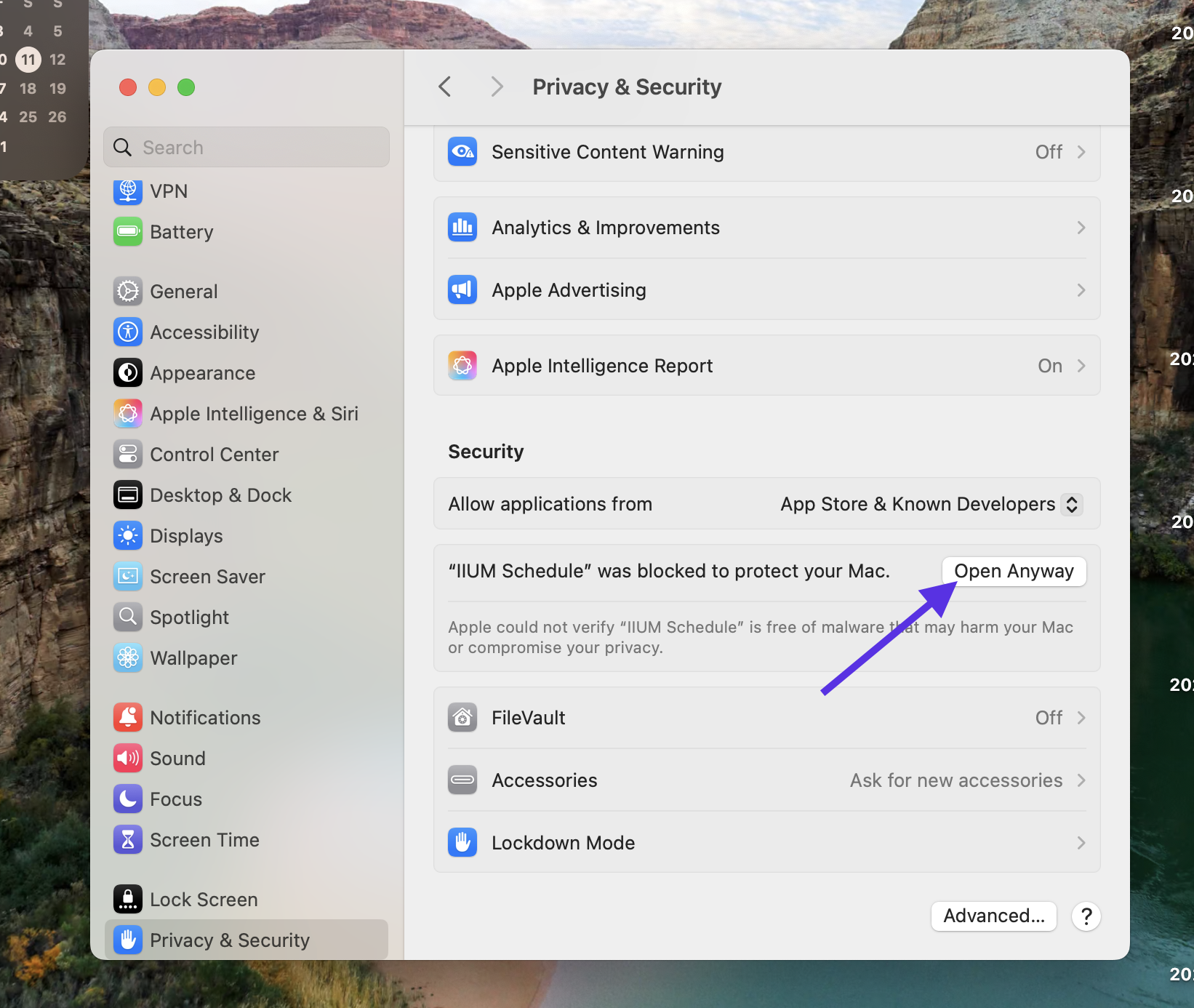The height and width of the screenshot is (1008, 1194).
Task: Select General in the sidebar
Action: click(183, 292)
